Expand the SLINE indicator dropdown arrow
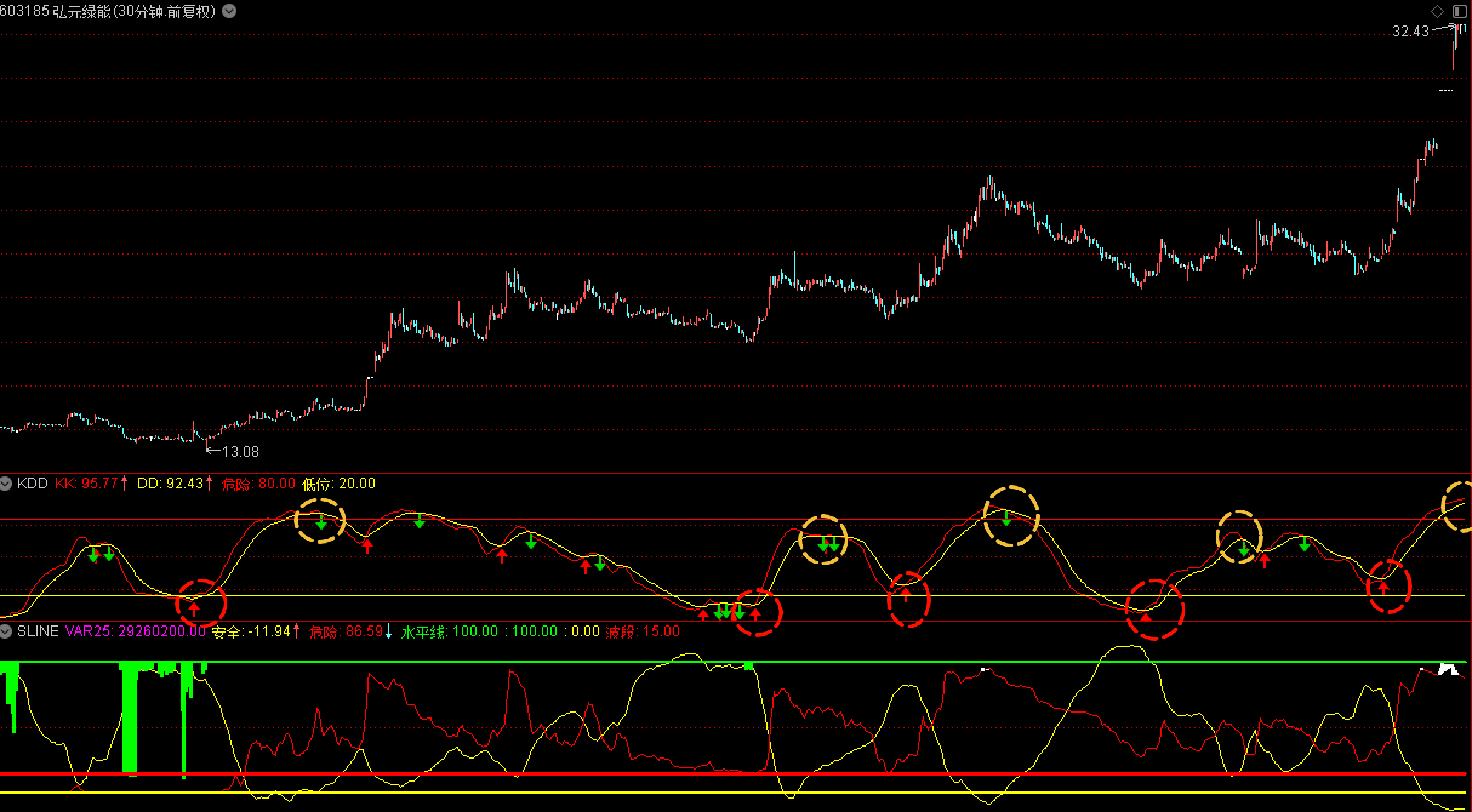The height and width of the screenshot is (812, 1472). click(x=5, y=631)
